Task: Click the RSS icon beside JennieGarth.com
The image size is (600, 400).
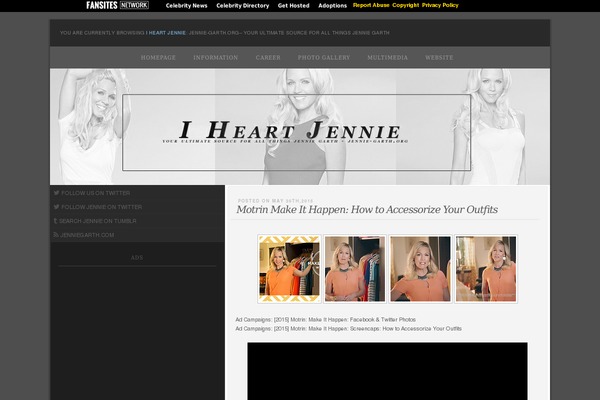Action: [x=56, y=235]
